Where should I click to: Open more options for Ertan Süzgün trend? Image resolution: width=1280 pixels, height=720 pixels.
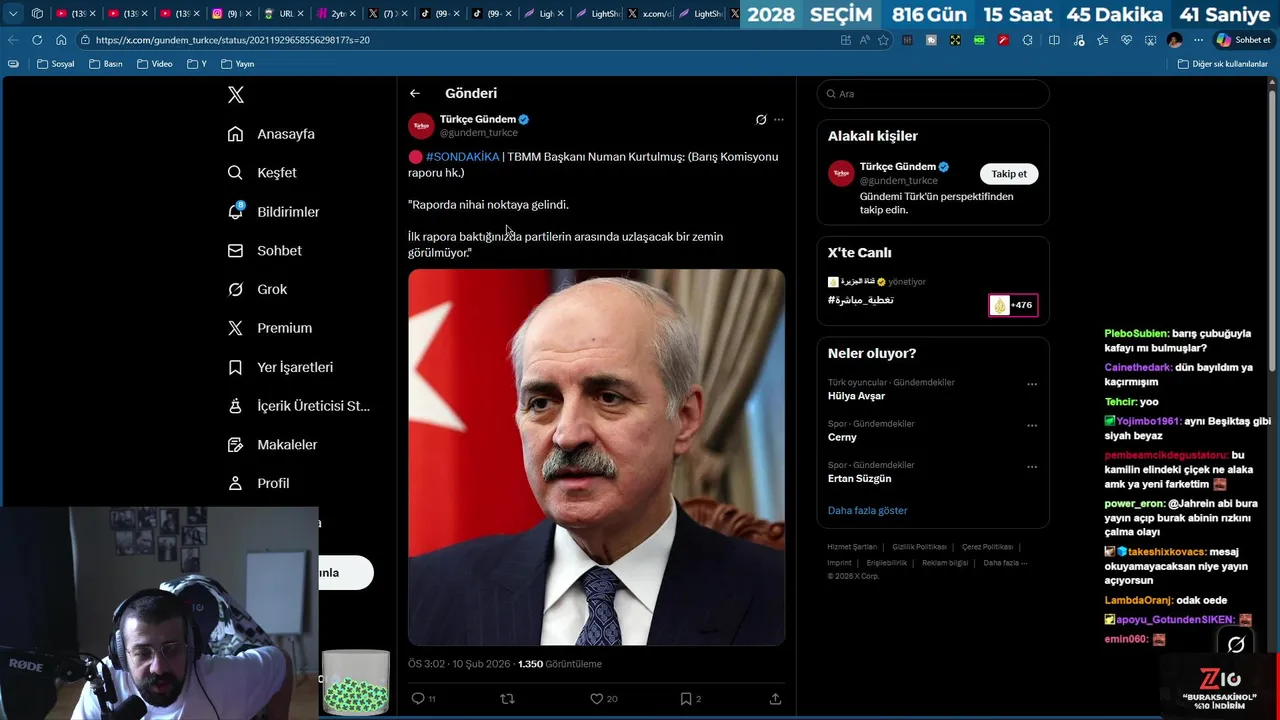click(1032, 467)
